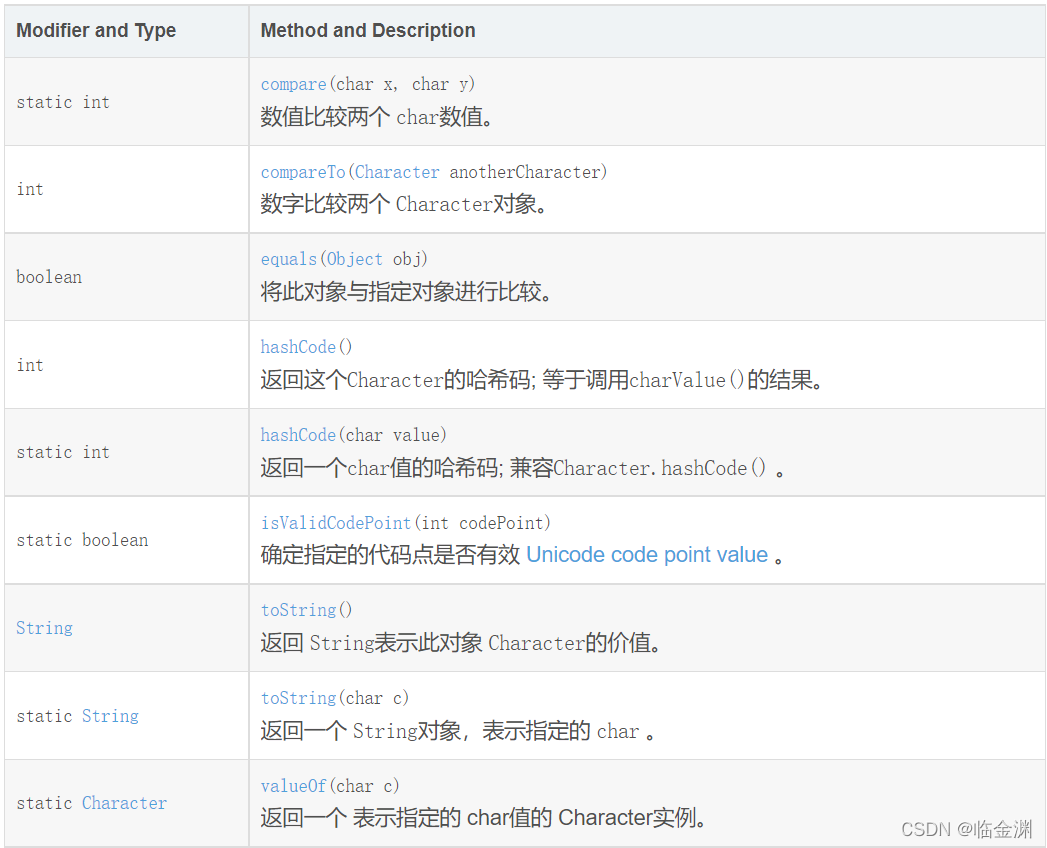The height and width of the screenshot is (848, 1047).
Task: Open the valueOf(char c) method link
Action: tap(293, 787)
